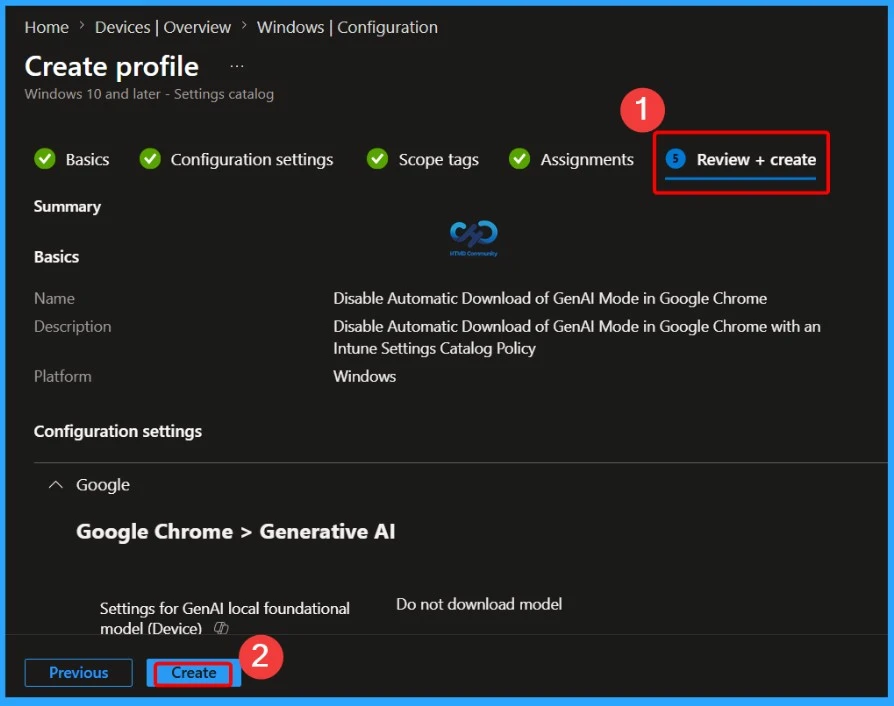This screenshot has height=706, width=894.
Task: Click the description value mentioning Intune Settings Catalog
Action: pos(576,338)
